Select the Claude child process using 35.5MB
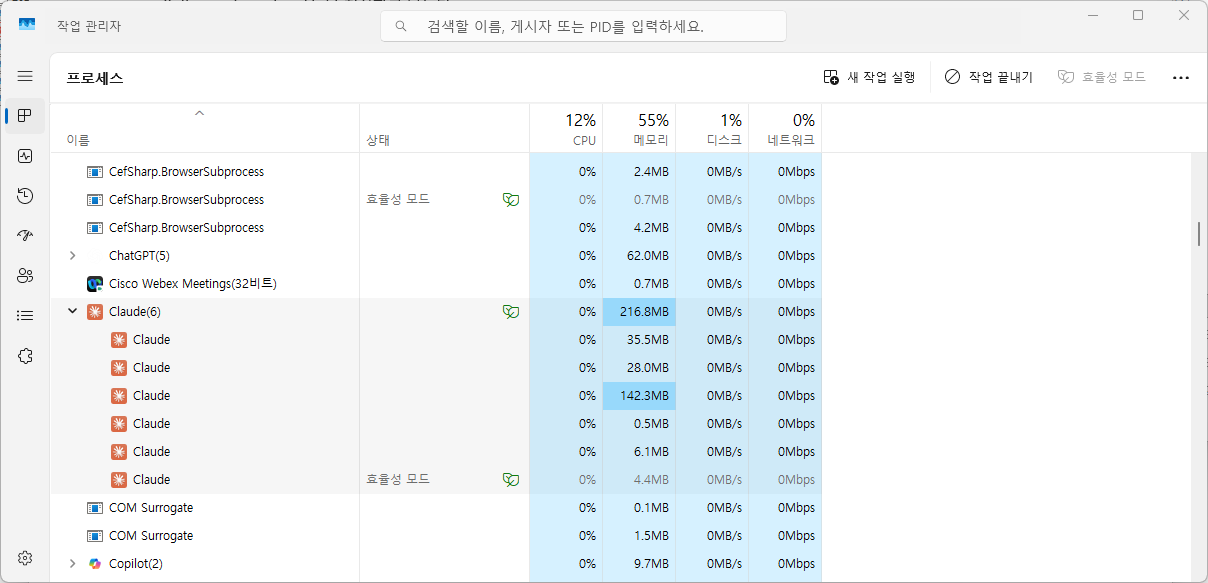 436,340
